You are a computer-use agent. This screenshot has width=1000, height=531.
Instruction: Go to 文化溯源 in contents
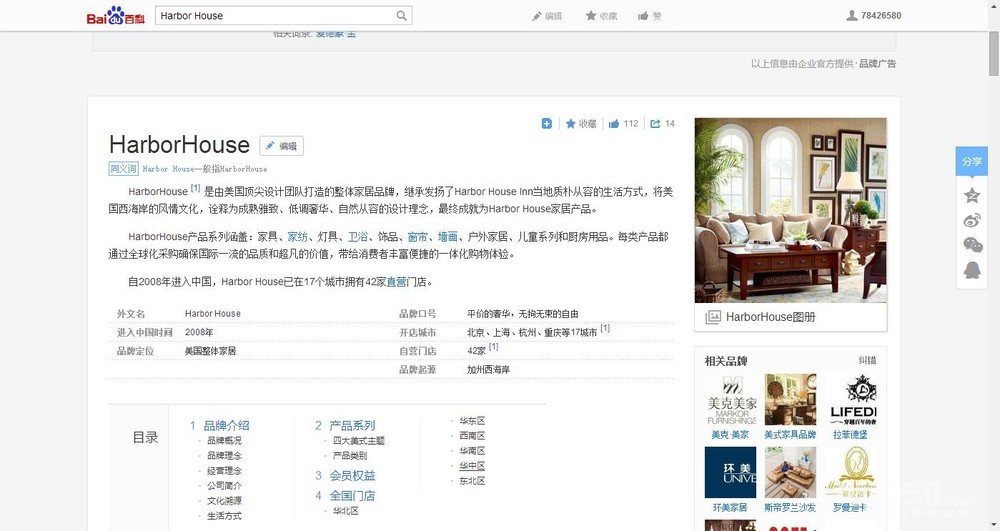click(224, 501)
